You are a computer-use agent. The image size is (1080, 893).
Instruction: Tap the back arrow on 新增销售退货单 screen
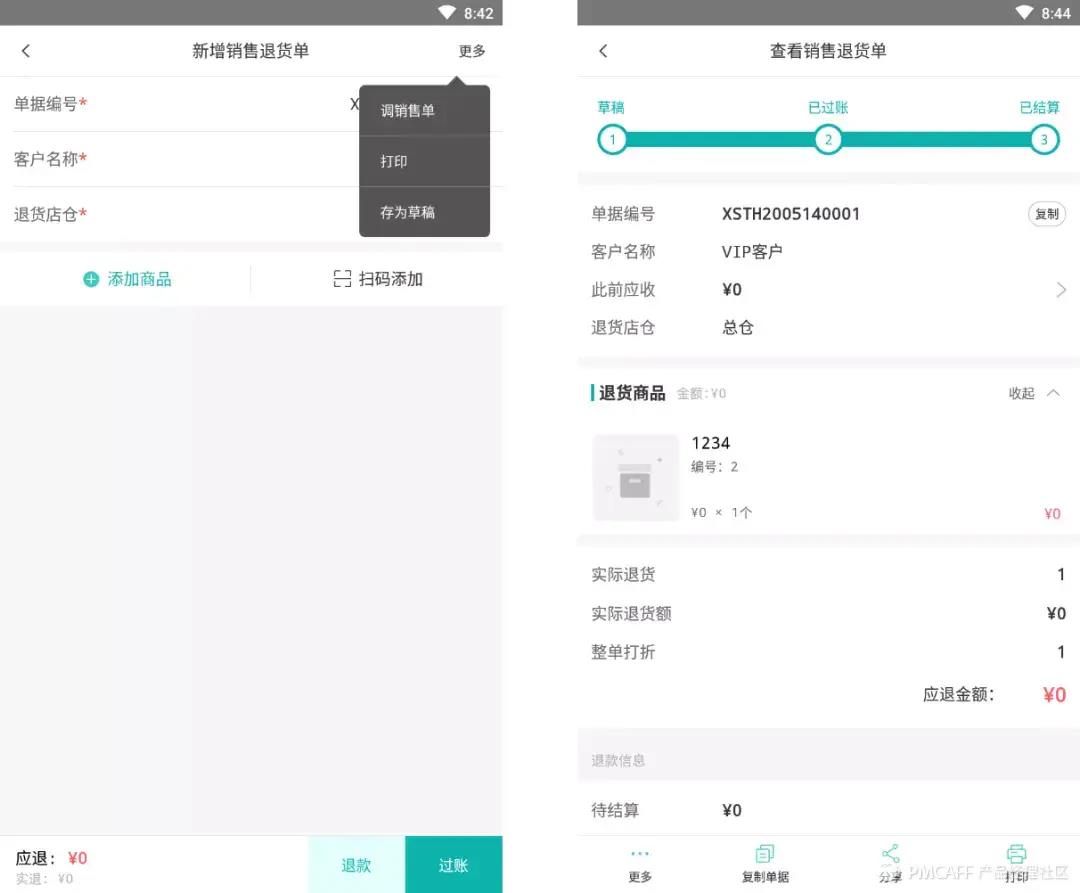click(26, 51)
